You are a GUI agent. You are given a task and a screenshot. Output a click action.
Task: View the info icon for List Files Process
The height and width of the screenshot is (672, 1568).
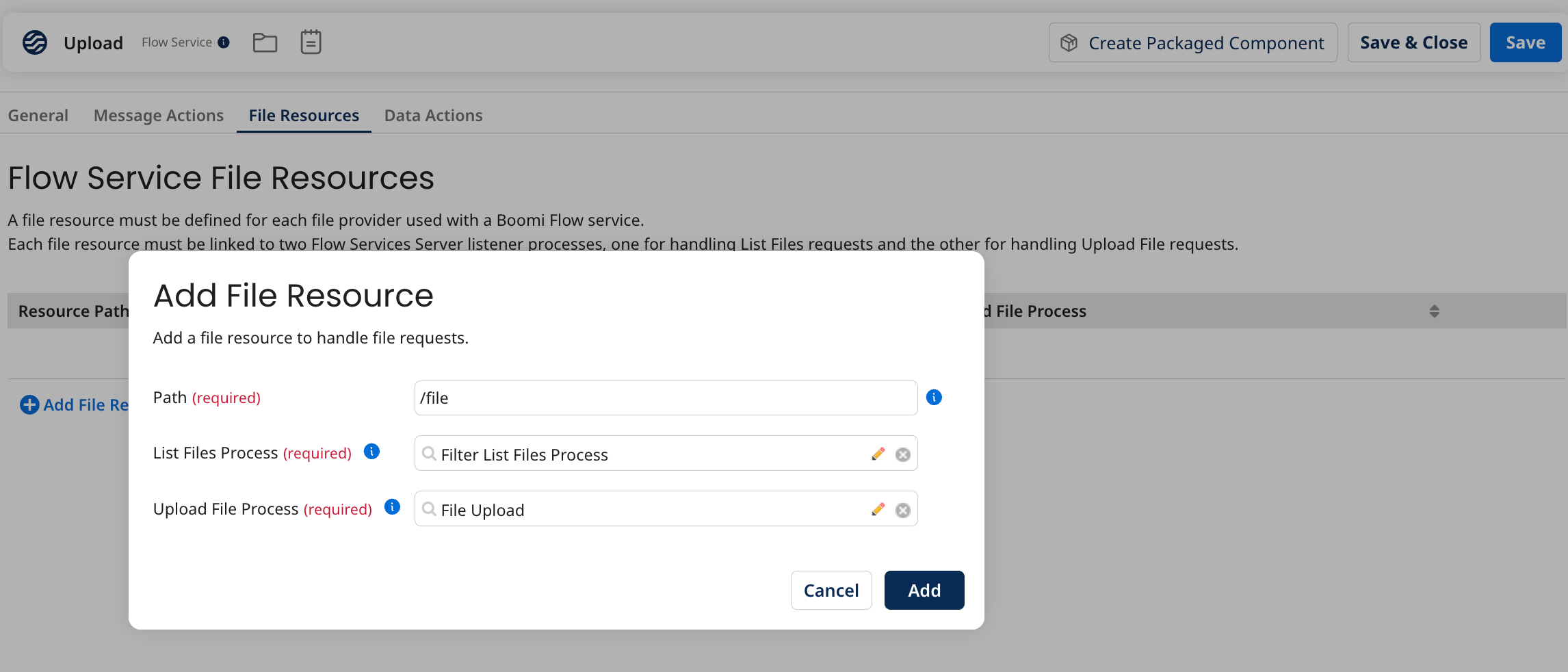371,452
